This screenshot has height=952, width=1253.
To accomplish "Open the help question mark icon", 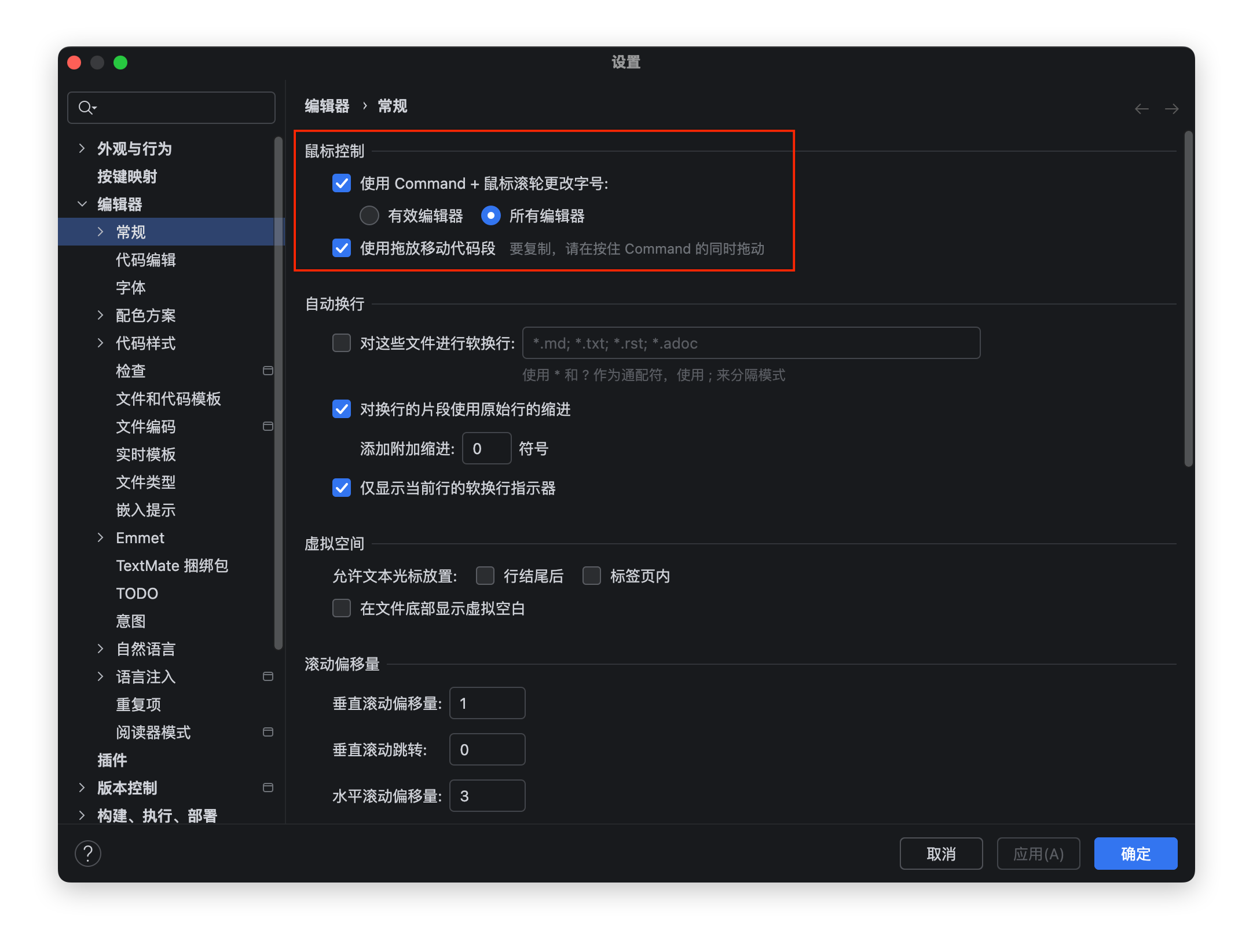I will click(88, 854).
